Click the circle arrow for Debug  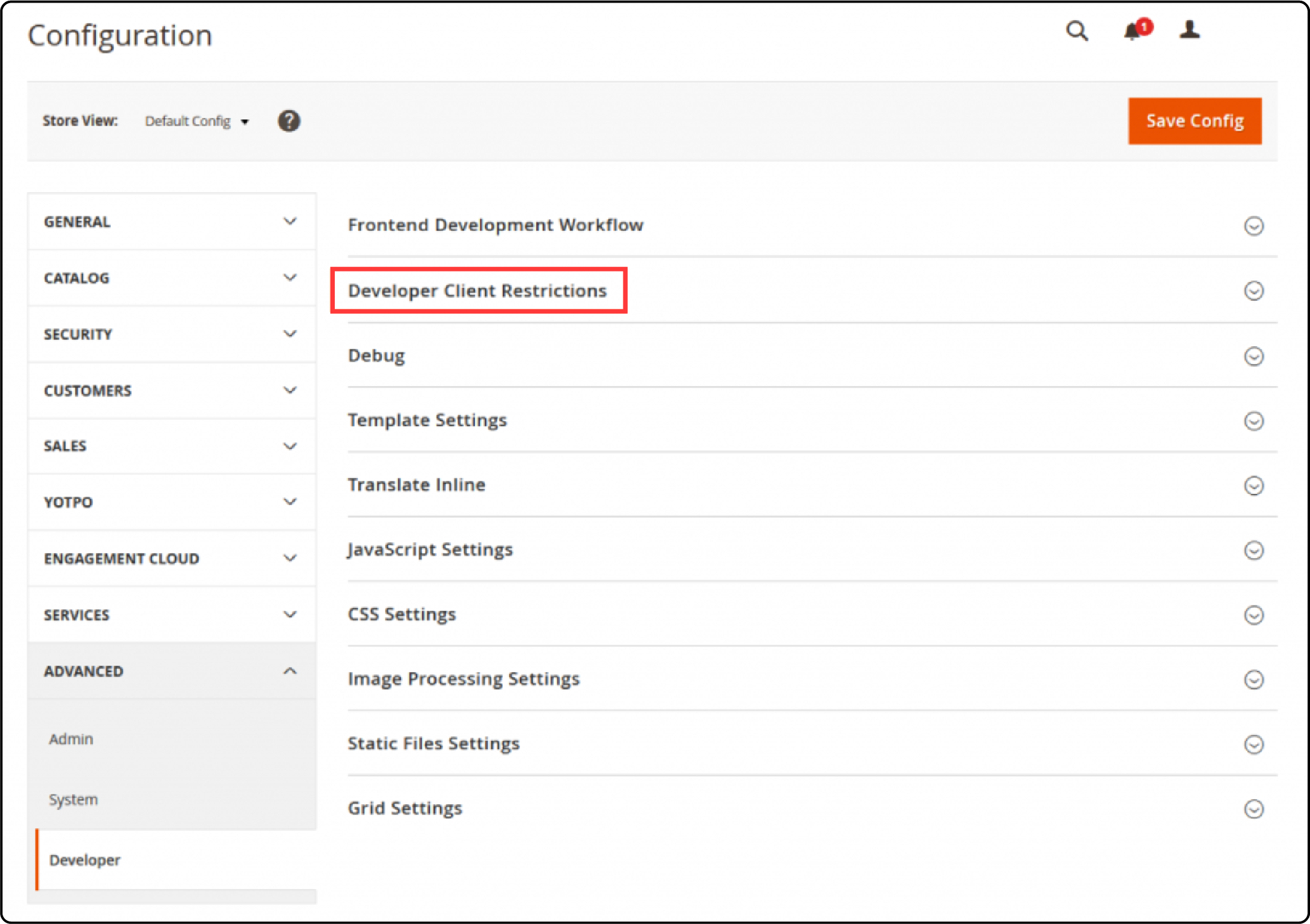point(1254,356)
